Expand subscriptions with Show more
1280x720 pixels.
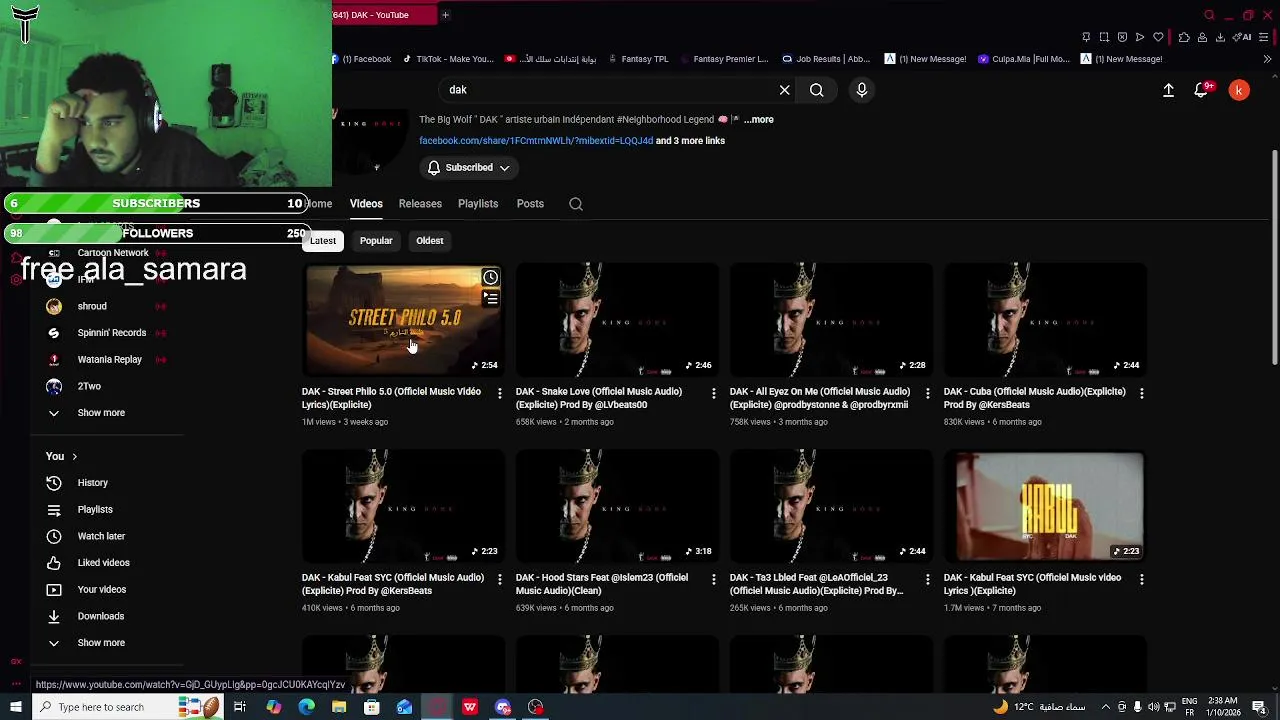click(x=100, y=413)
